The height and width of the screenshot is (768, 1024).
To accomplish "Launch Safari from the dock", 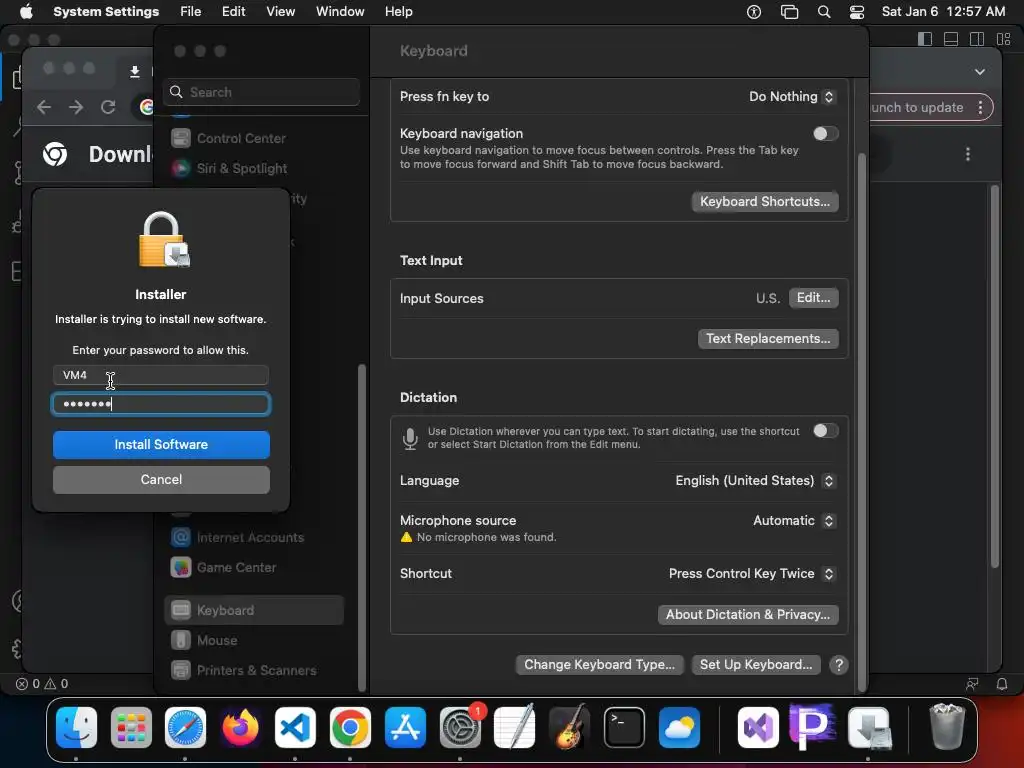I will [x=185, y=728].
